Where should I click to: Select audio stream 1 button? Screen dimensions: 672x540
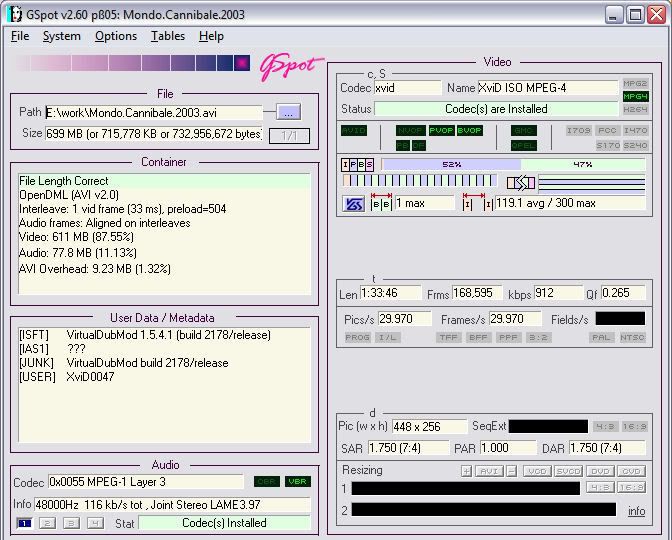[24, 524]
